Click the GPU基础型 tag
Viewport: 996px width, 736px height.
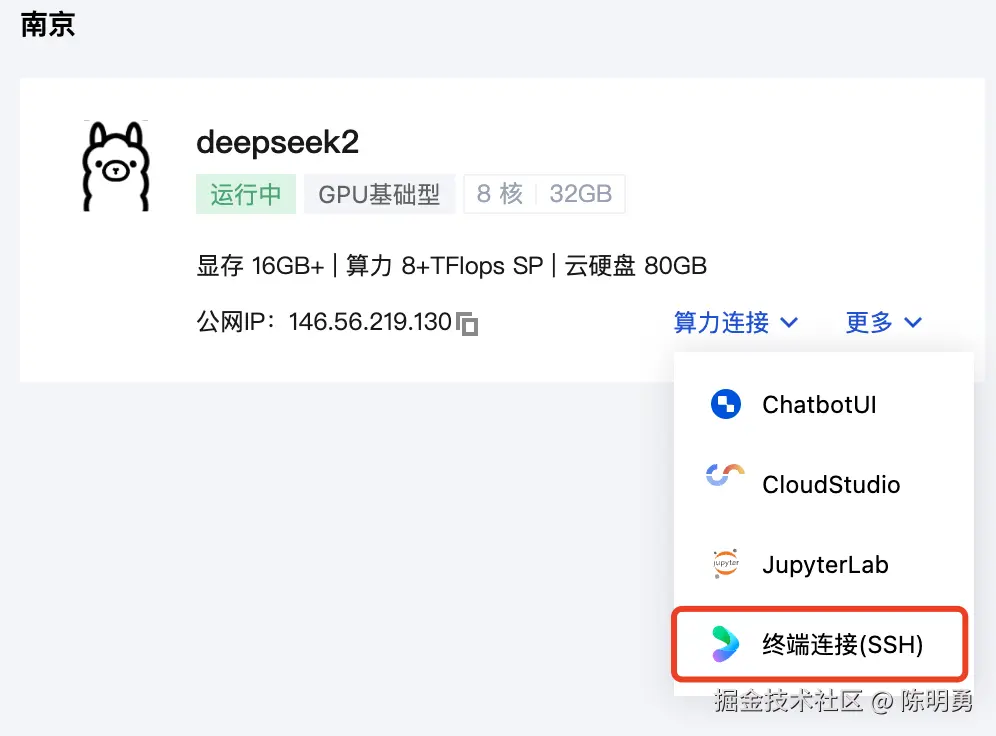(x=379, y=194)
